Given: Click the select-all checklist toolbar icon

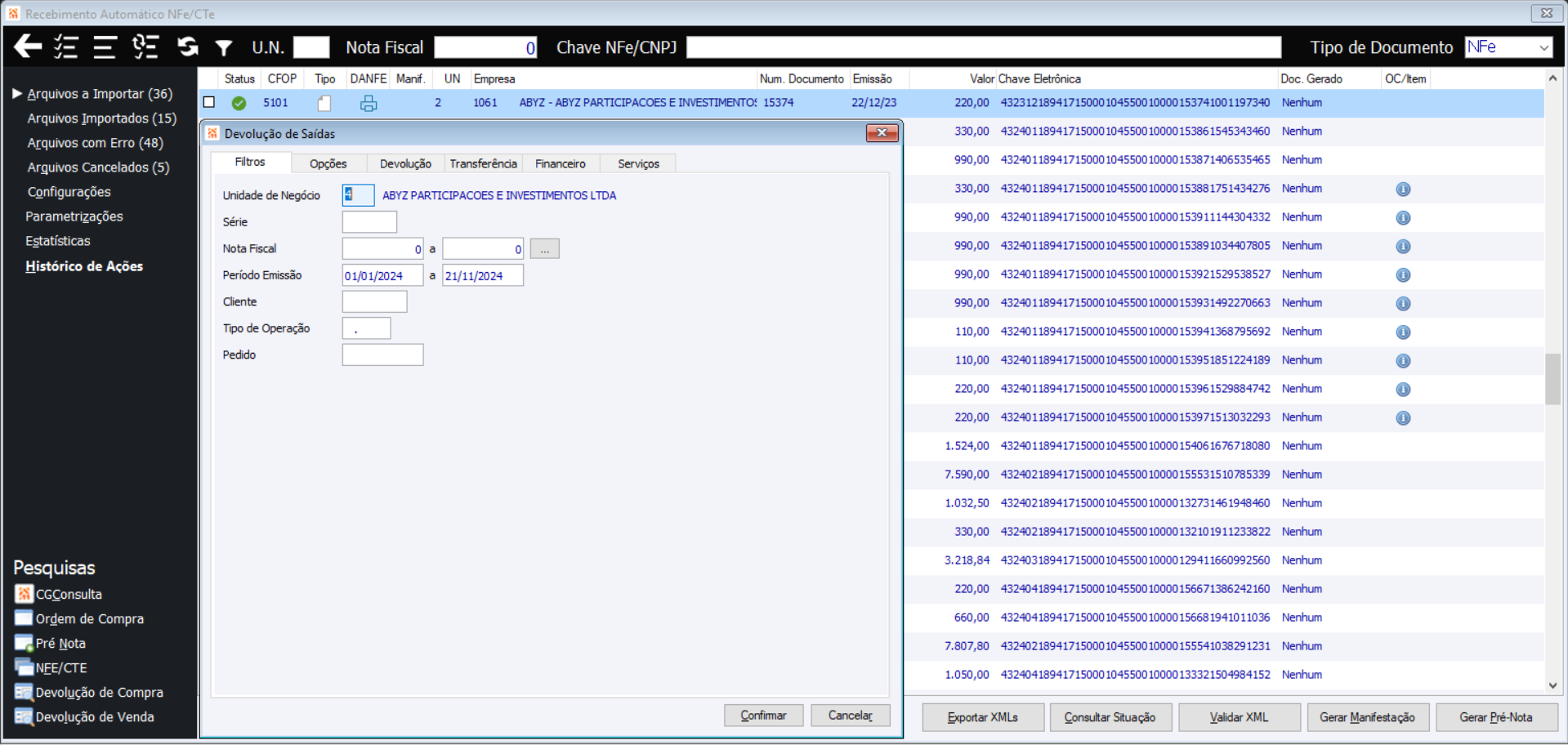Looking at the screenshot, I should [66, 47].
